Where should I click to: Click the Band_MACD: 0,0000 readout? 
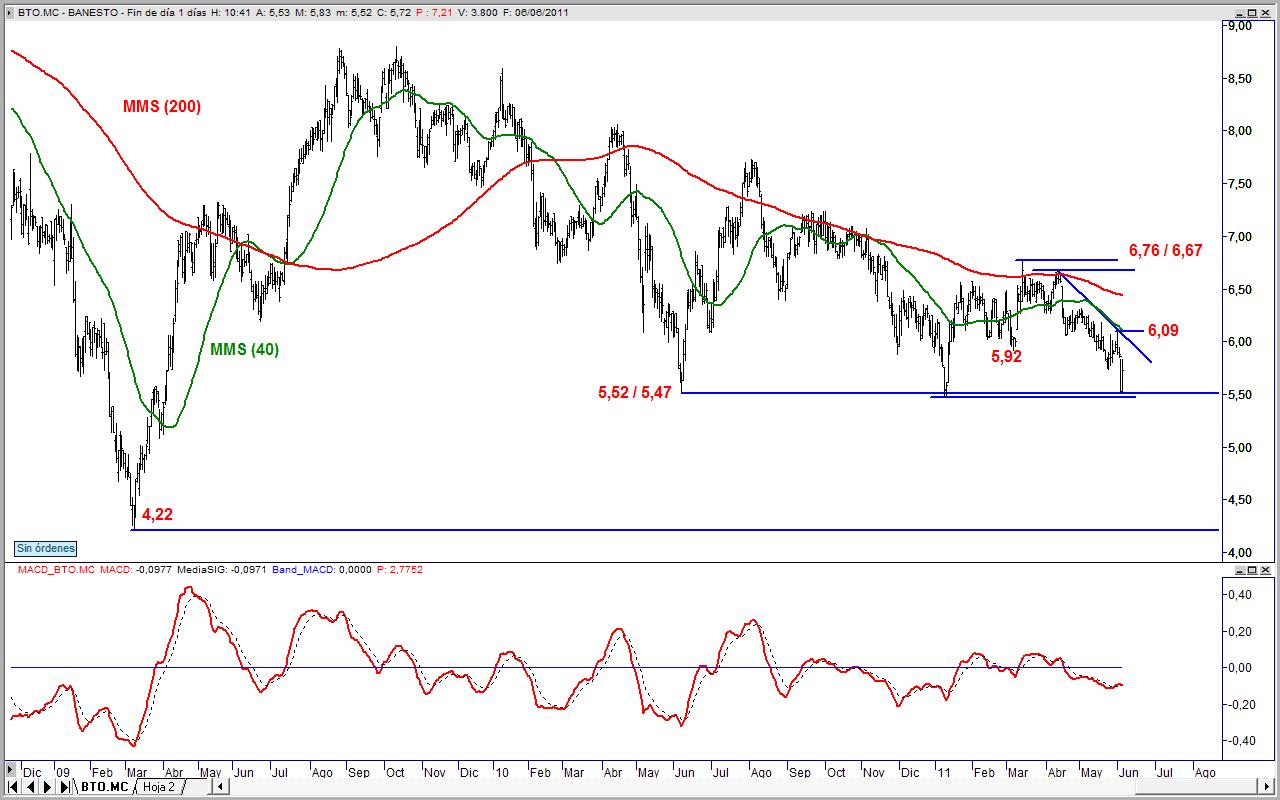coord(323,569)
